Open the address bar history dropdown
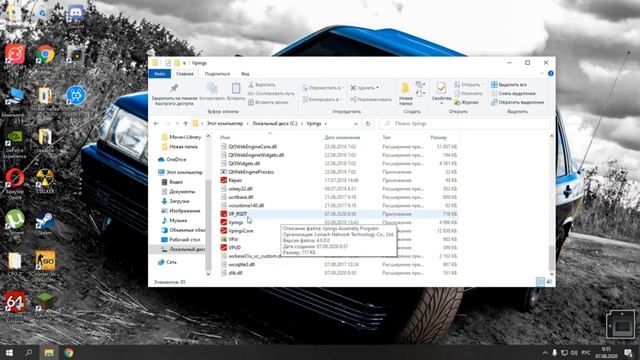The height and width of the screenshot is (360, 640). click(x=356, y=123)
